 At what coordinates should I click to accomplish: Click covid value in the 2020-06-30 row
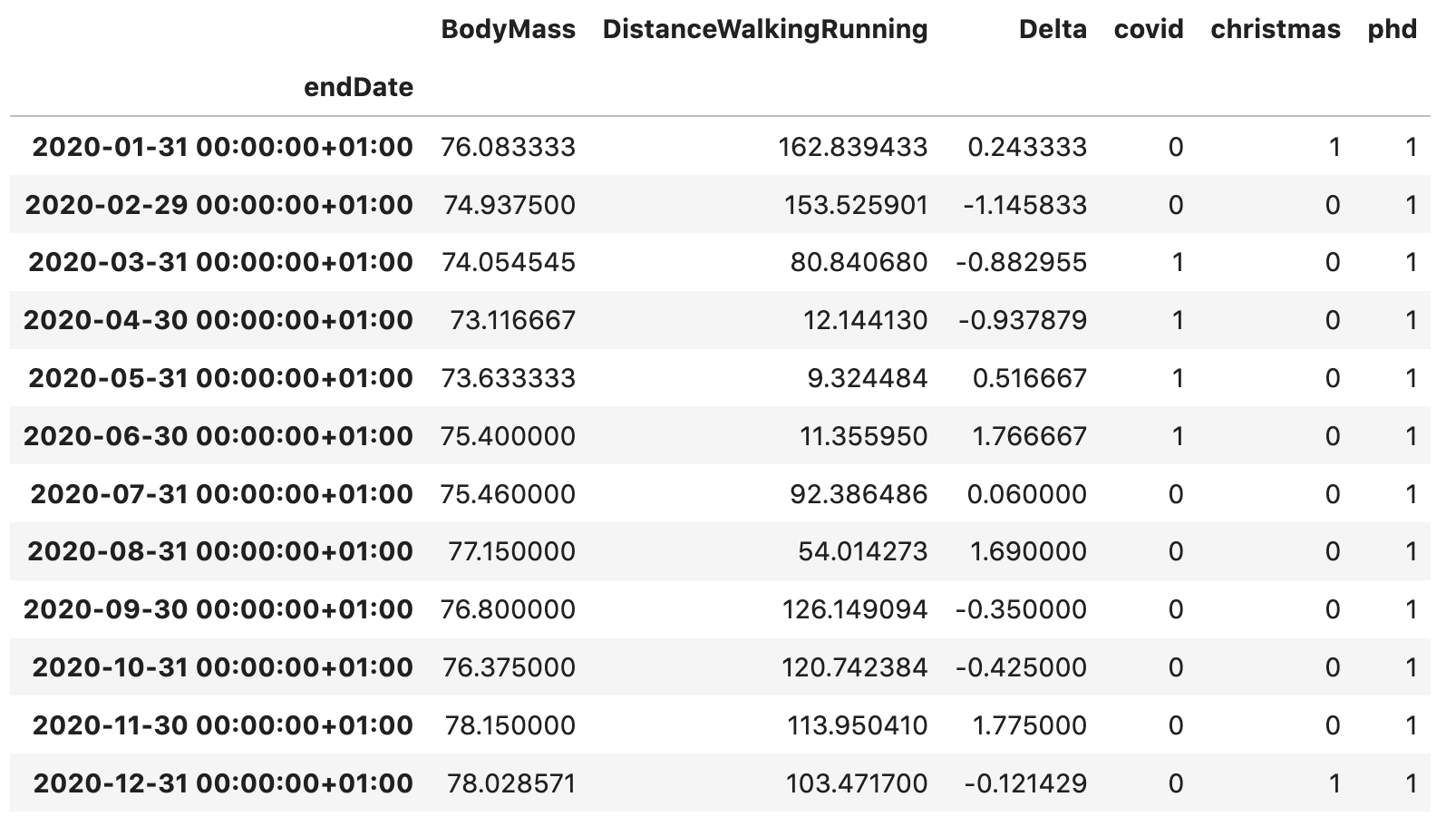click(1177, 437)
